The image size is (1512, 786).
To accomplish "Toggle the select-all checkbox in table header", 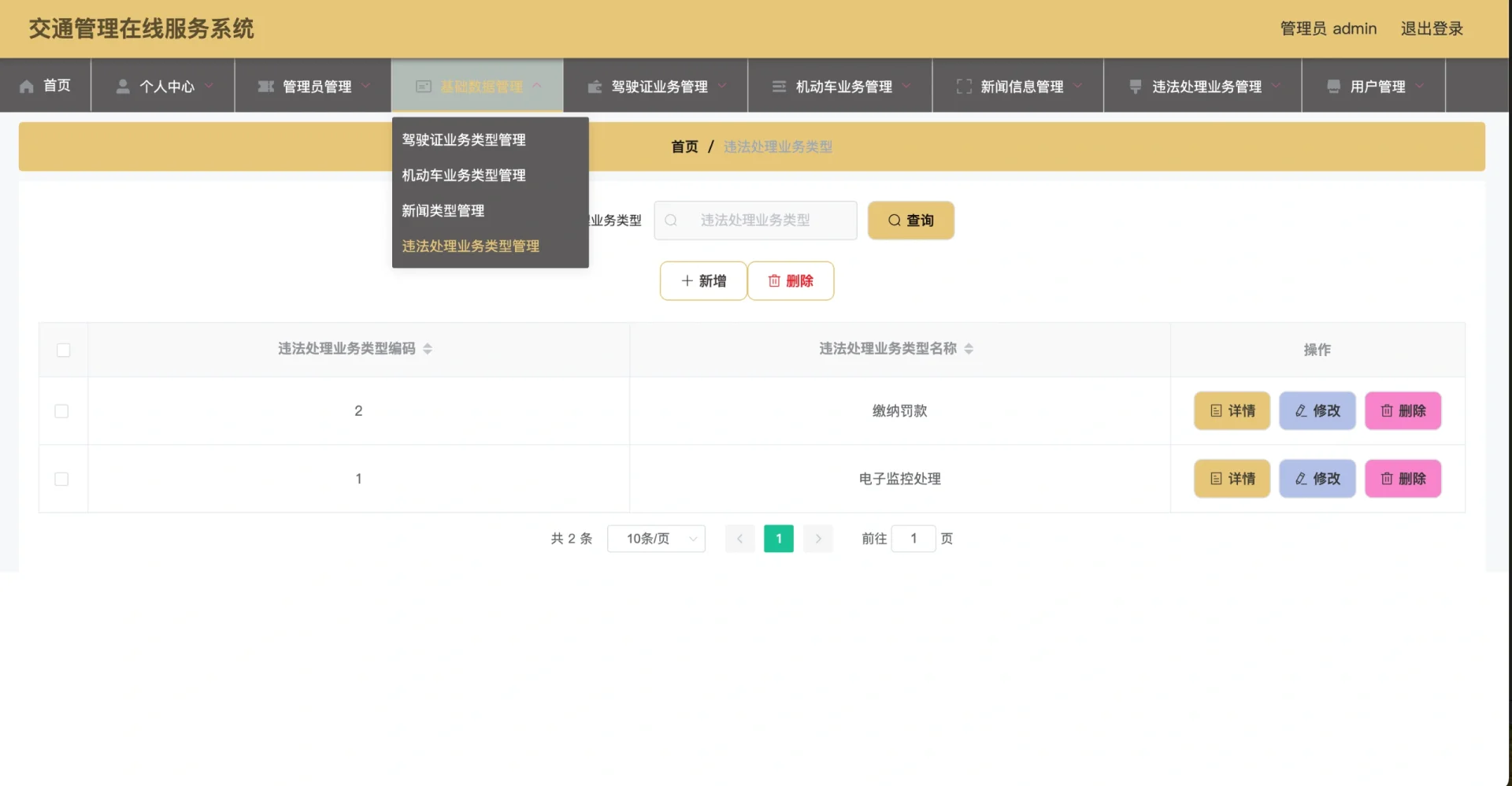I will (x=64, y=350).
